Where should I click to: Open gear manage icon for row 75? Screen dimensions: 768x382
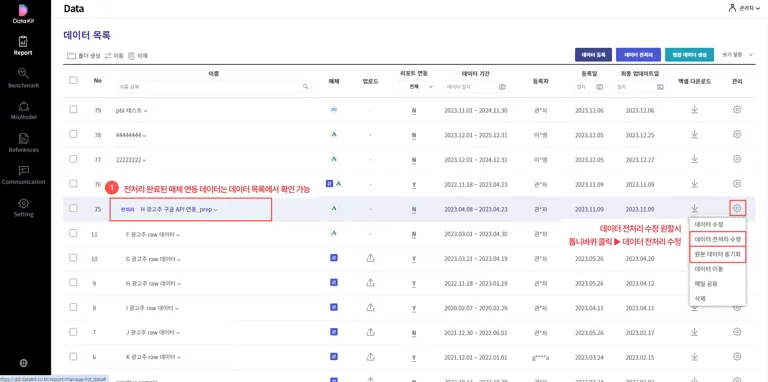pyautogui.click(x=737, y=209)
